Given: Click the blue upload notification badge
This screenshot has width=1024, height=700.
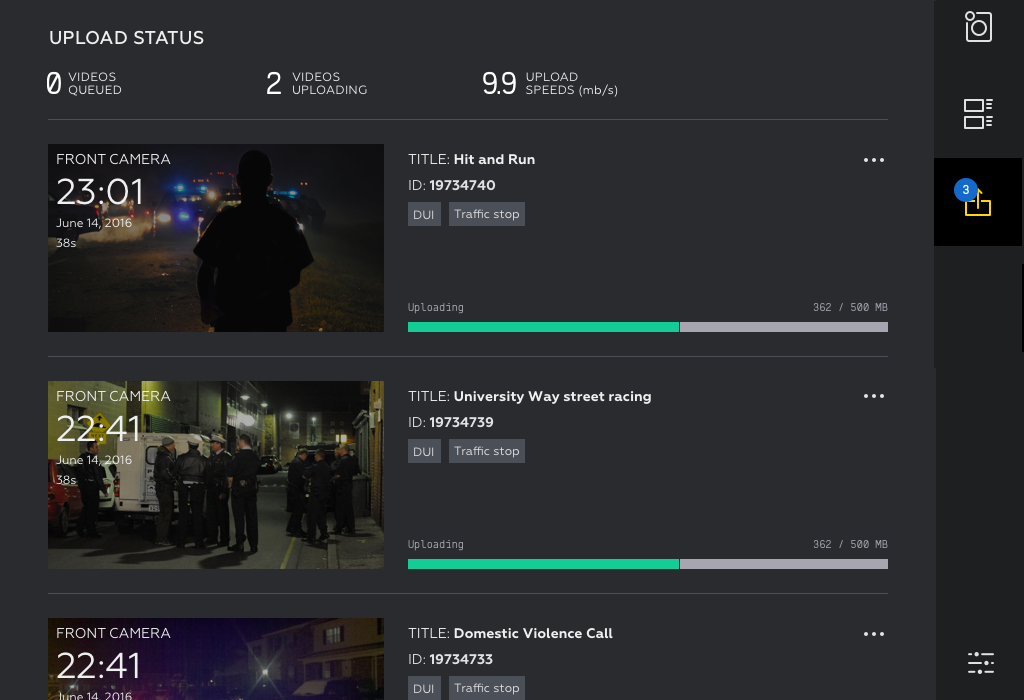Looking at the screenshot, I should (965, 190).
